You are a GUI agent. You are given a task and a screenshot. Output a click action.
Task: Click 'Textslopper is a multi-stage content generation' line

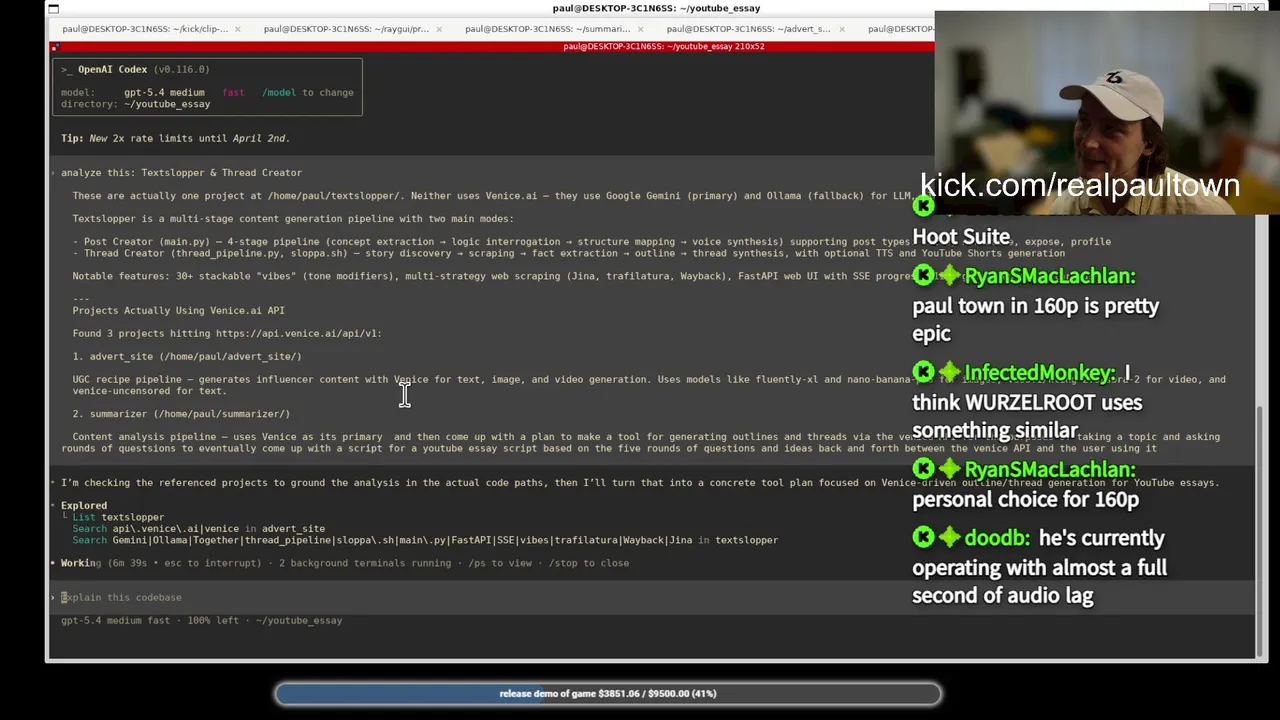point(293,218)
